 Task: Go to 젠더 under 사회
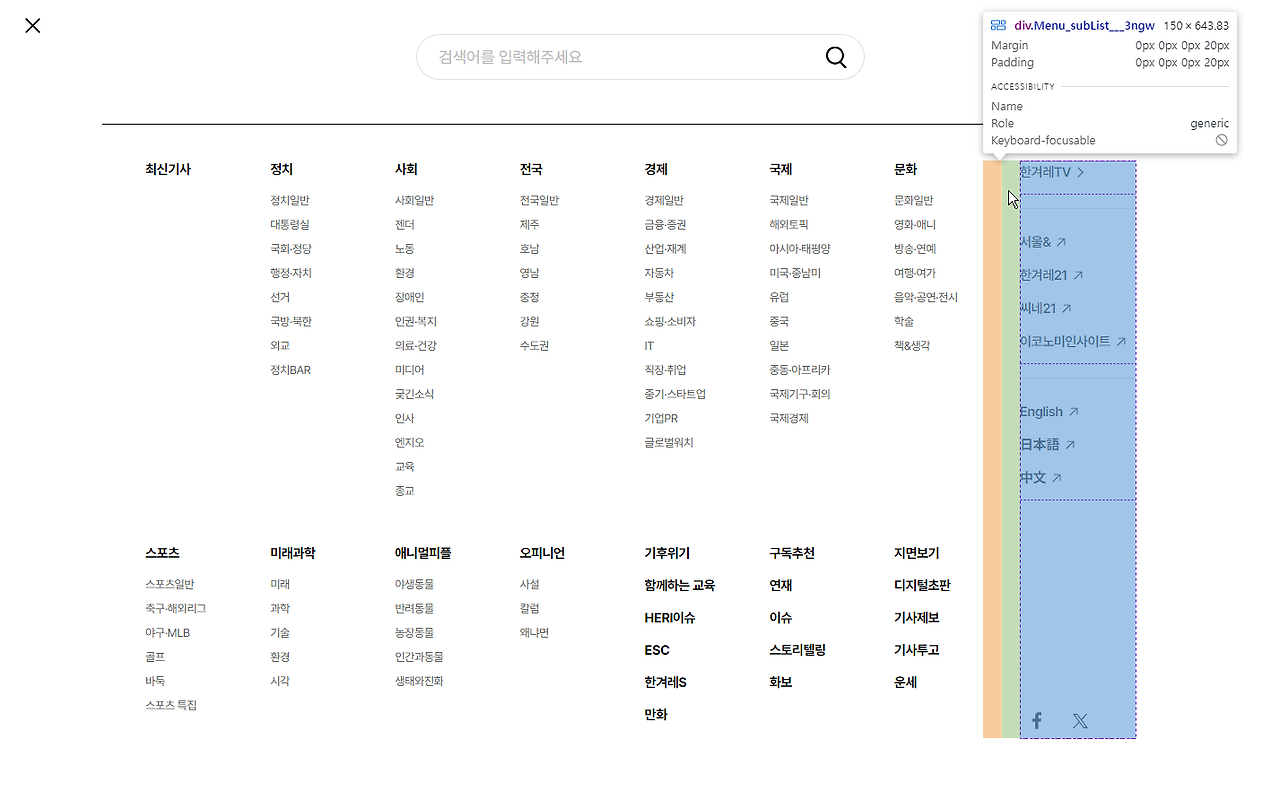click(x=405, y=225)
